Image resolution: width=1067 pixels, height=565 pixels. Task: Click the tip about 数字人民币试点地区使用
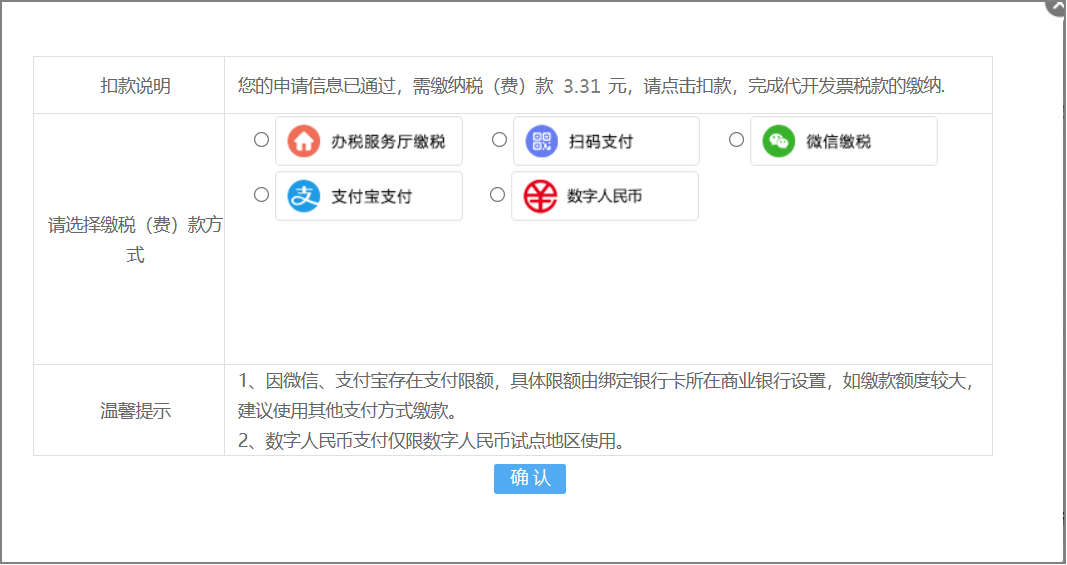431,441
